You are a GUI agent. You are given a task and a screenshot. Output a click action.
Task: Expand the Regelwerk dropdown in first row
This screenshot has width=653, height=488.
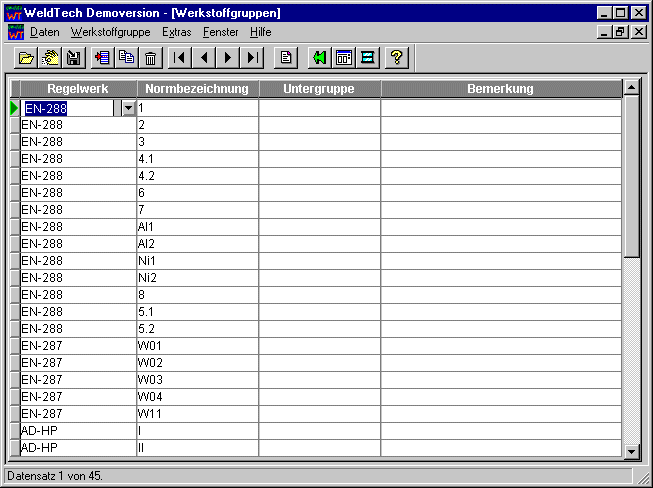tap(127, 108)
